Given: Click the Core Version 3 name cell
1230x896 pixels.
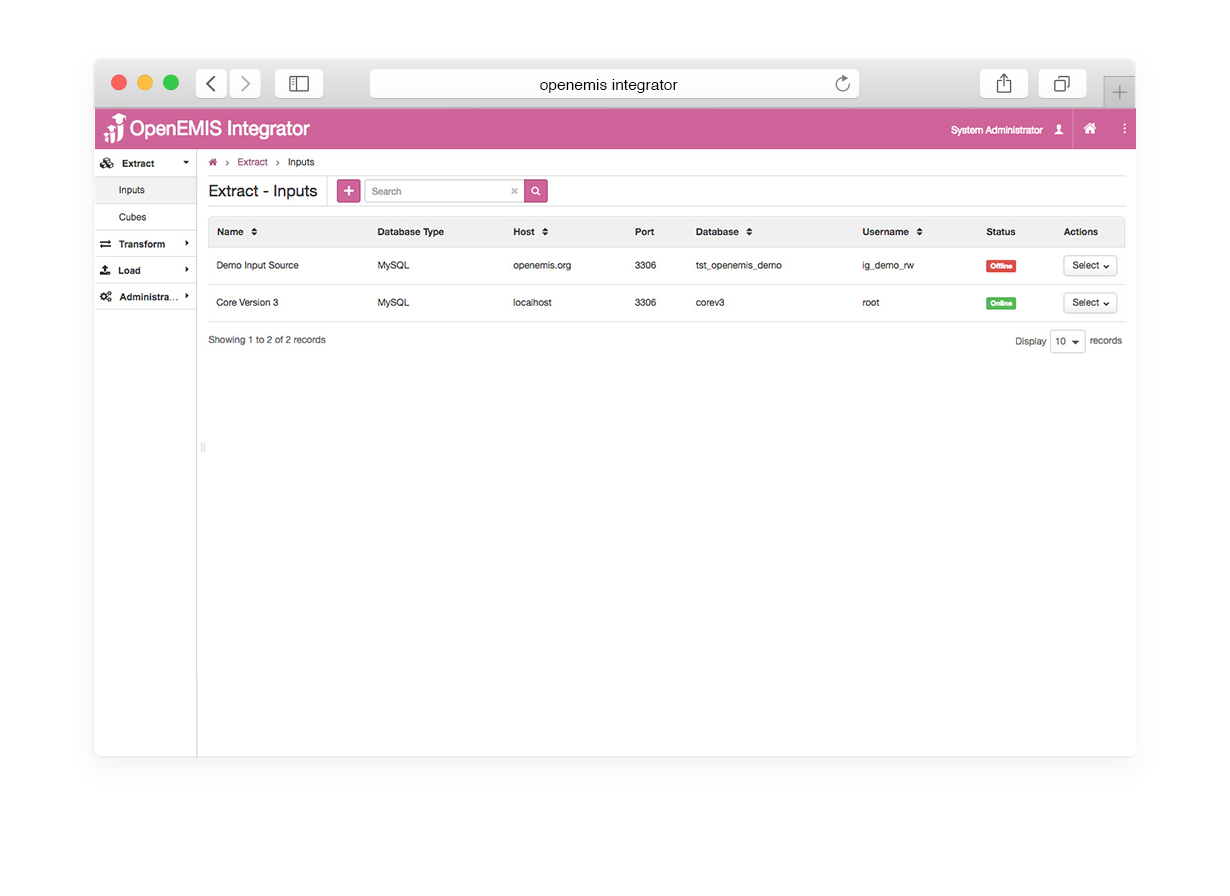Looking at the screenshot, I should click(247, 303).
